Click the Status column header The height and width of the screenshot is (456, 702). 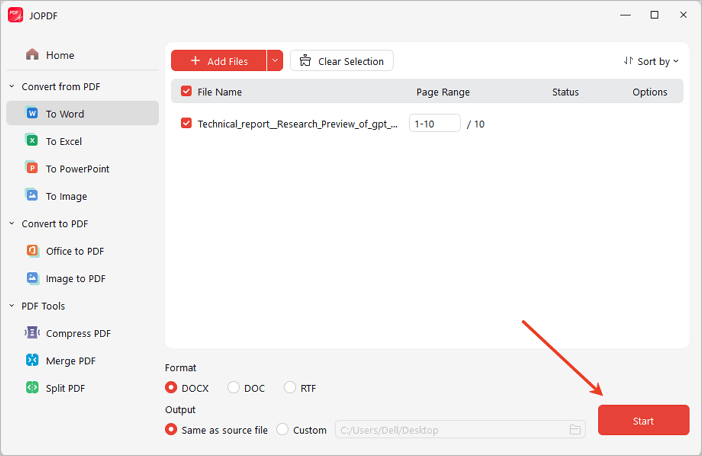click(565, 92)
